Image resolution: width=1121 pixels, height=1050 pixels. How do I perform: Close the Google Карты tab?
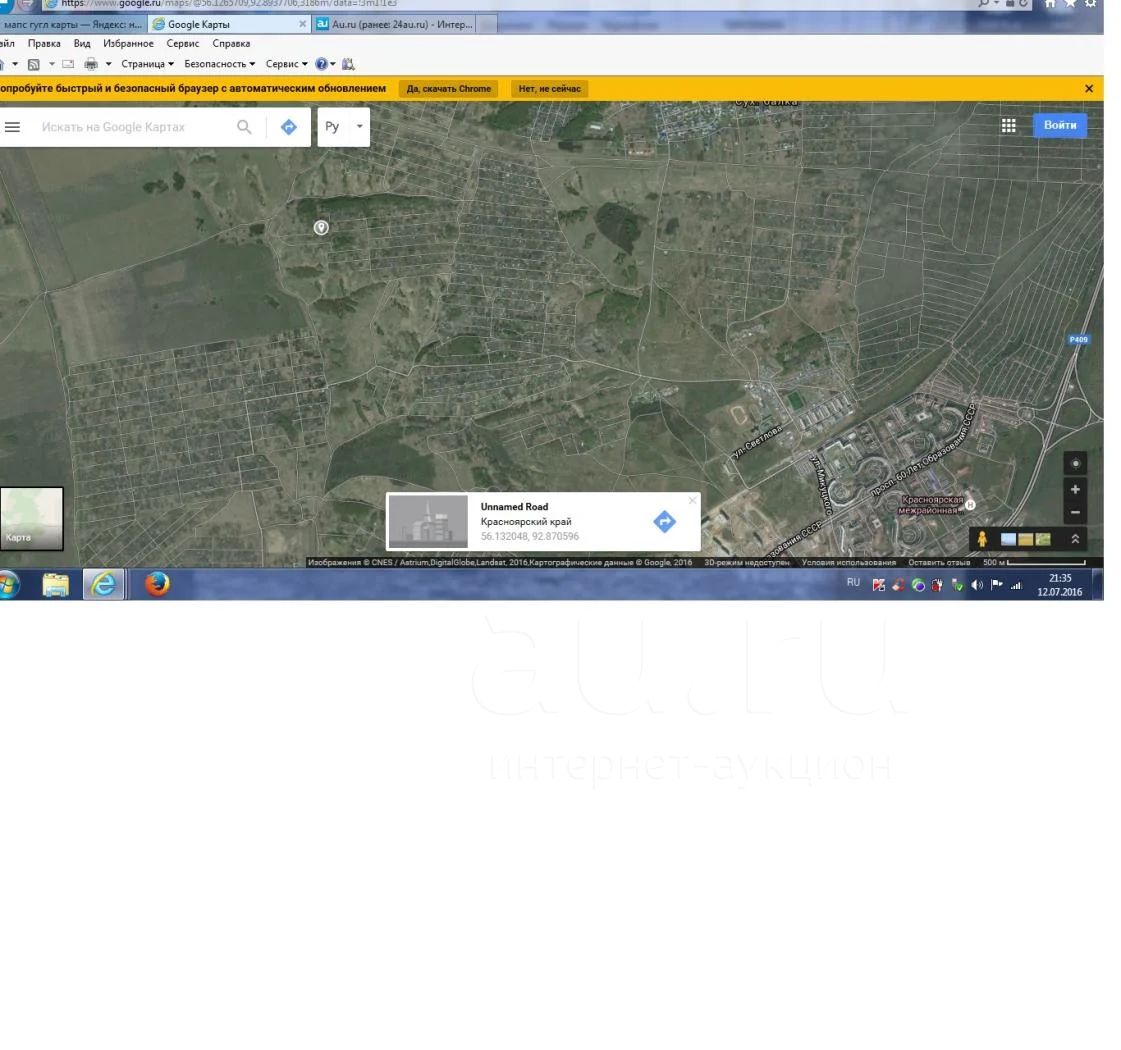coord(302,24)
